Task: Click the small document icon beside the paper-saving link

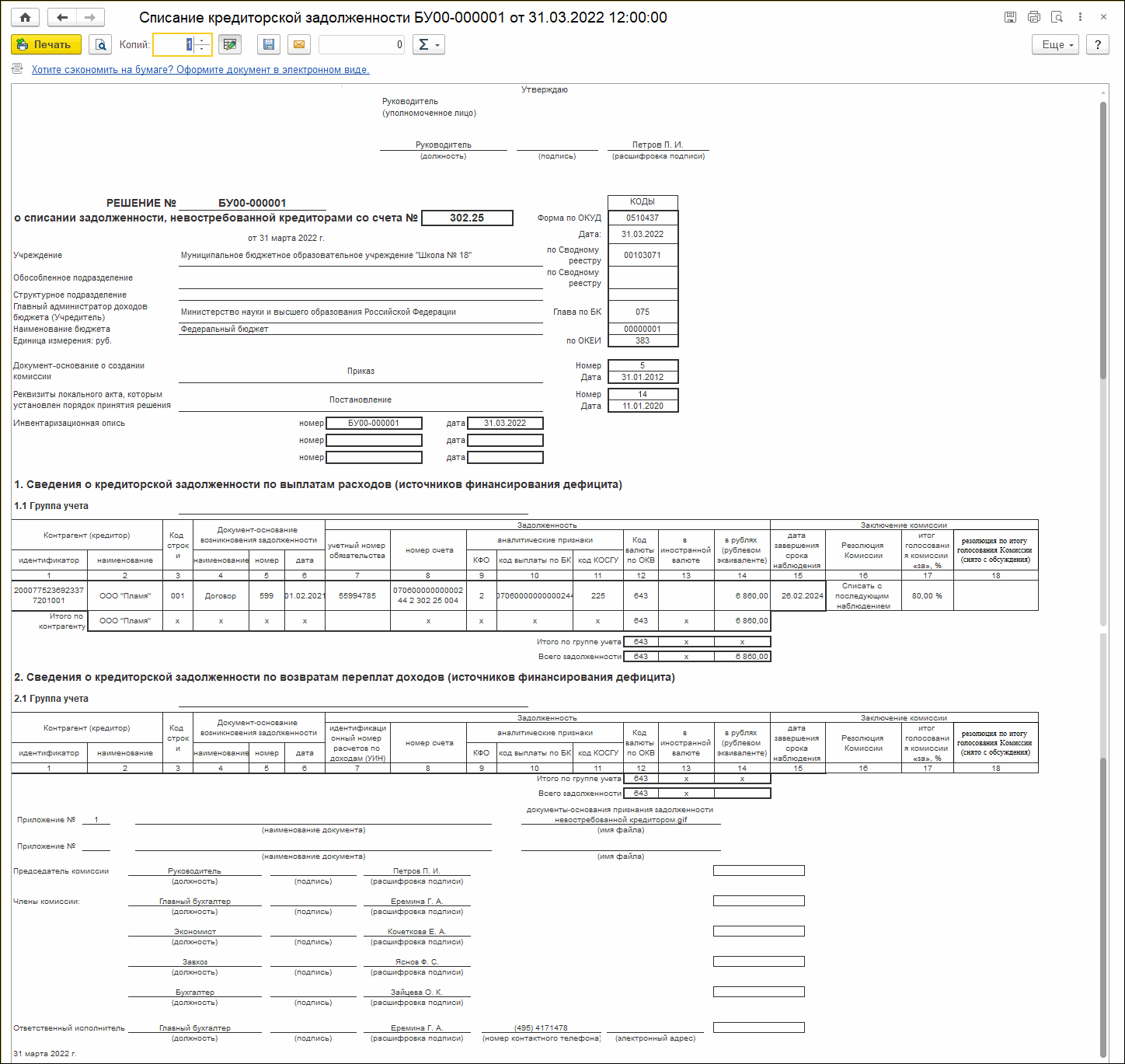Action: (18, 69)
